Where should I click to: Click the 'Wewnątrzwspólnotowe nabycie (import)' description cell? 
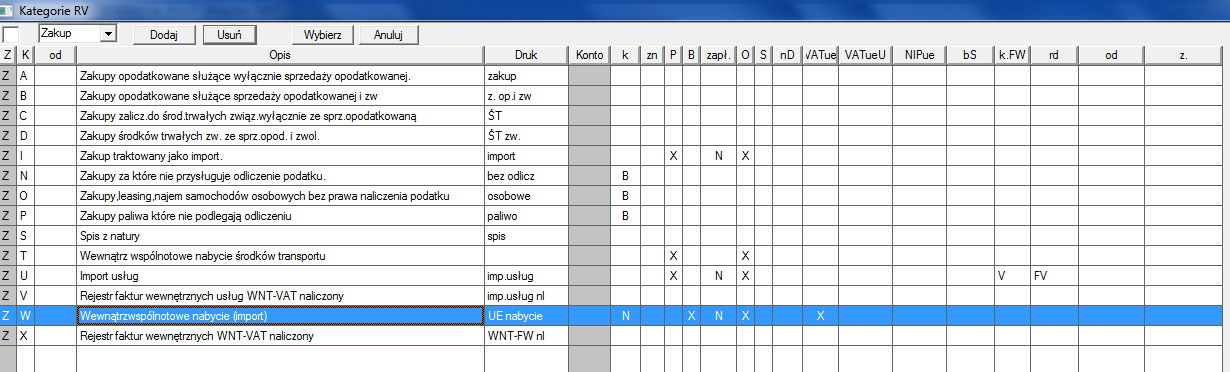279,315
